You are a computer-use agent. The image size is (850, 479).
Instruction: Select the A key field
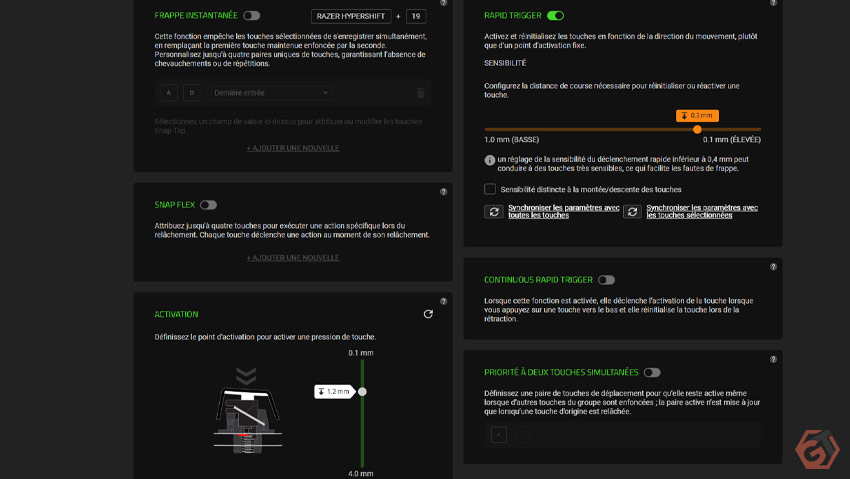[169, 93]
